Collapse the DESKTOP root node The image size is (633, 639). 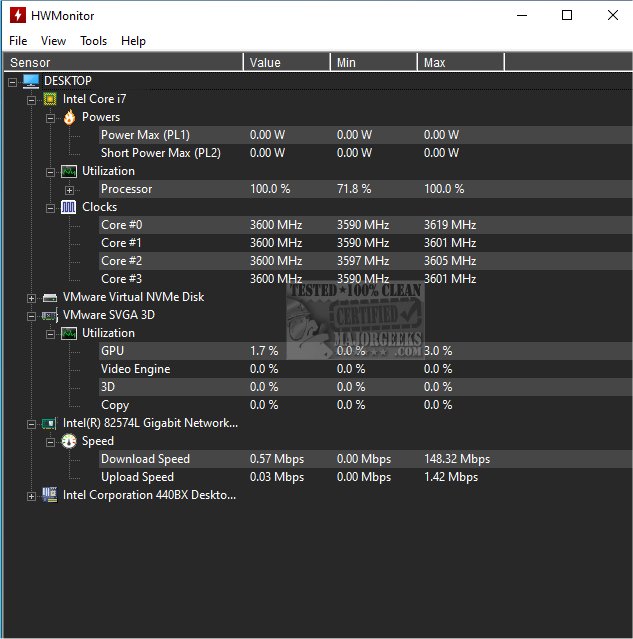tap(13, 82)
